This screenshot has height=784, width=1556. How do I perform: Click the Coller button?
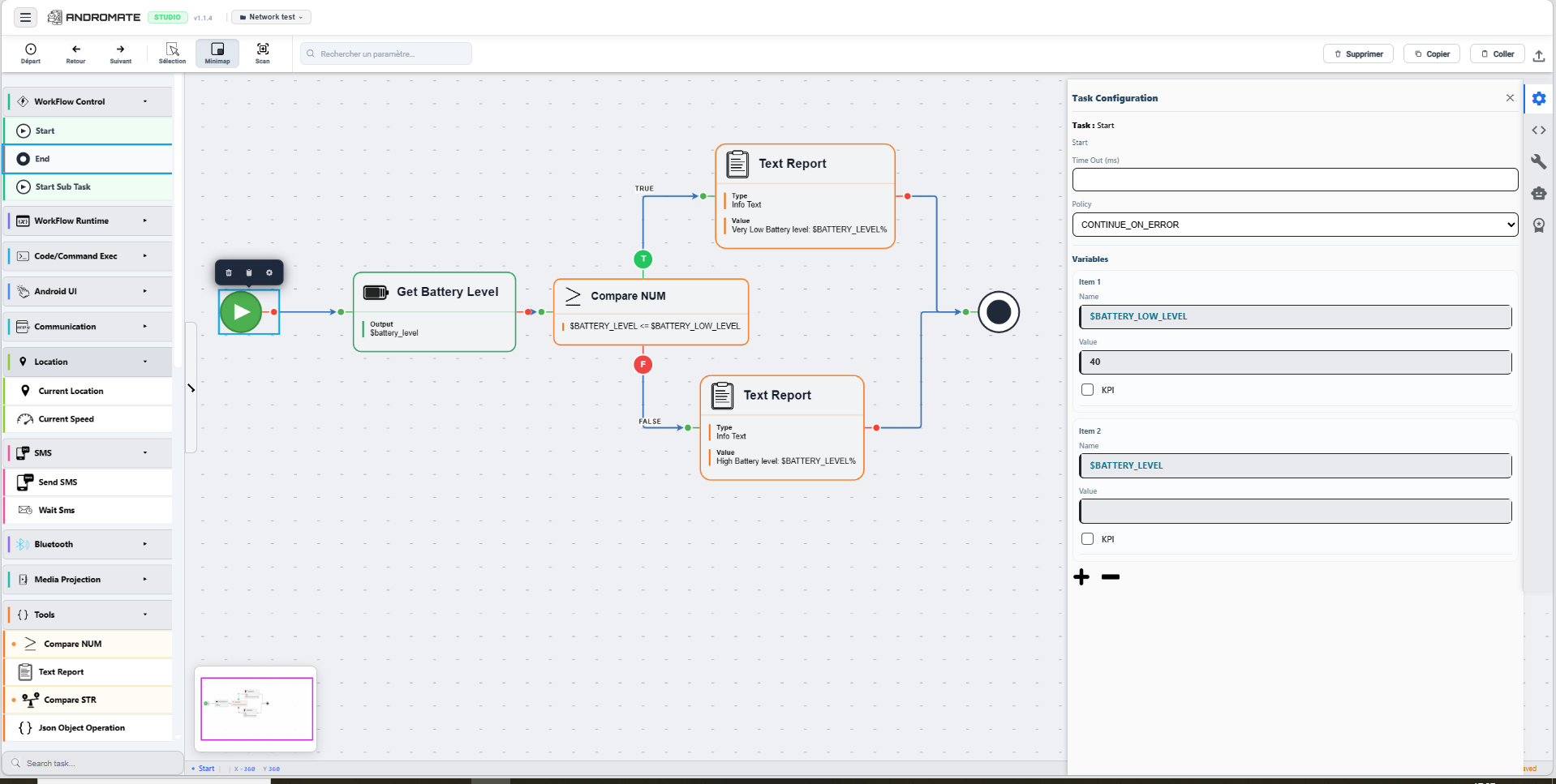point(1498,54)
